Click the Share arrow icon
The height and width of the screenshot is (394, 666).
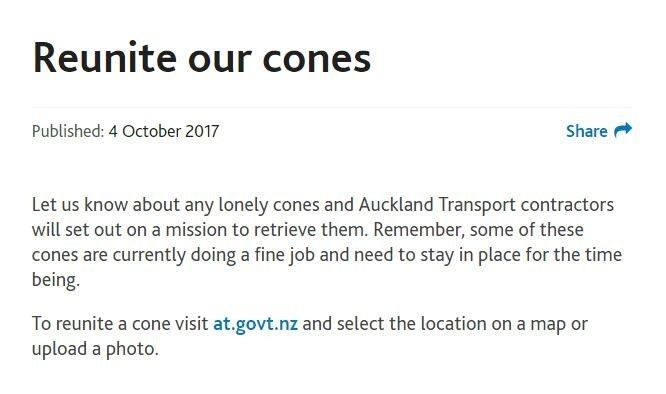pos(623,130)
